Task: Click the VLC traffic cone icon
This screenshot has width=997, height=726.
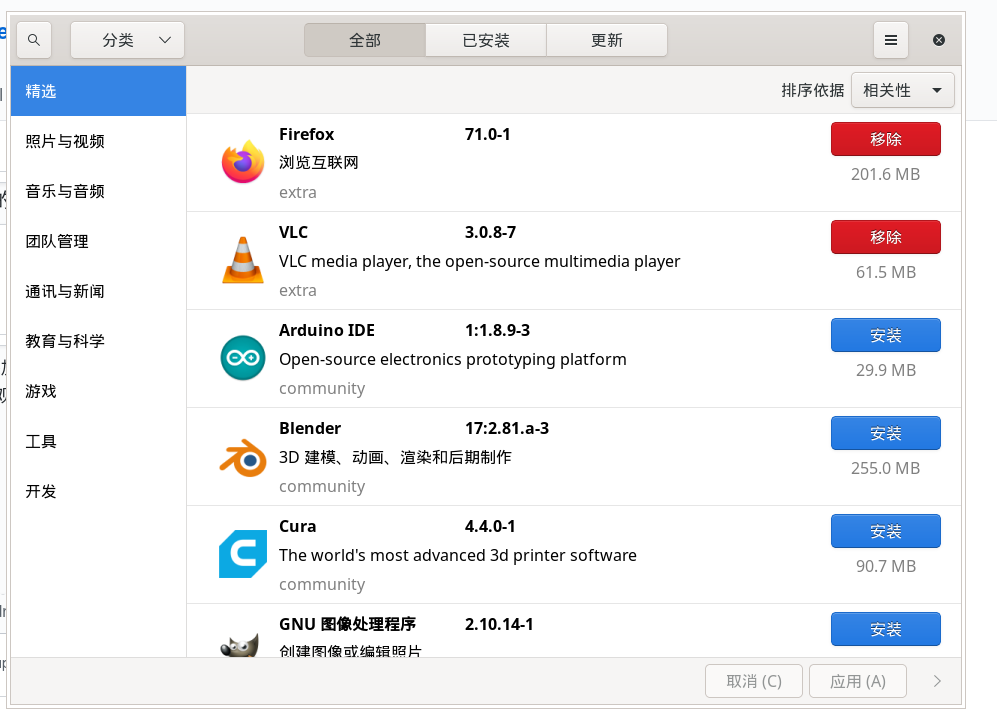Action: [x=242, y=257]
